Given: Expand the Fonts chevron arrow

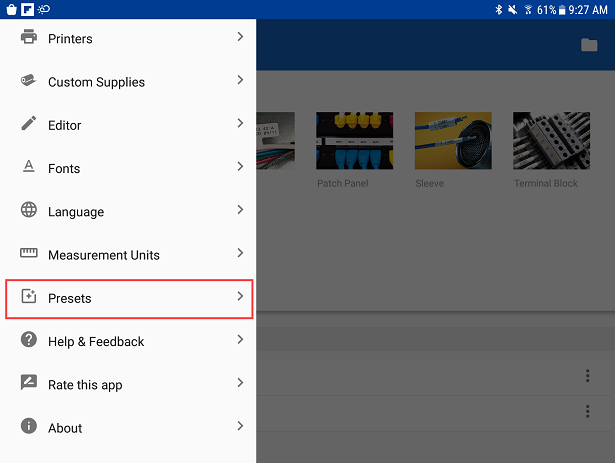Looking at the screenshot, I should click(240, 167).
